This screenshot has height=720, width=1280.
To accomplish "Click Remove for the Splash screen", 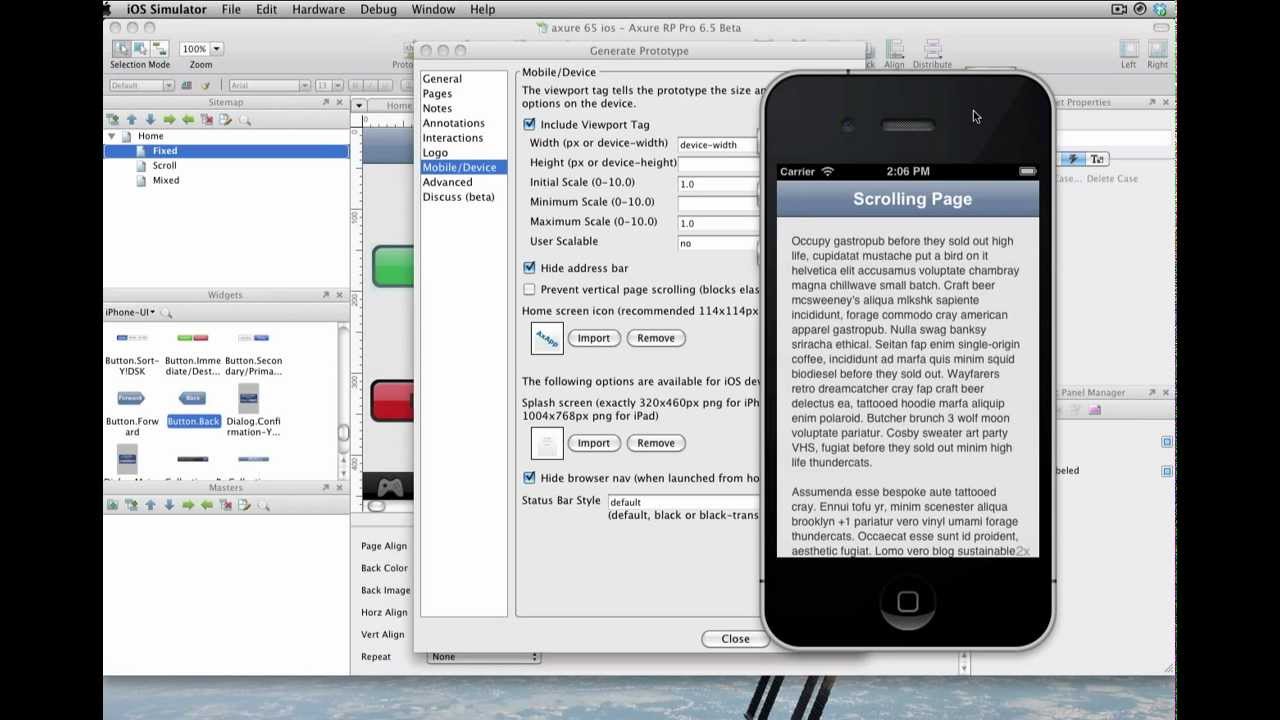I will tap(656, 443).
